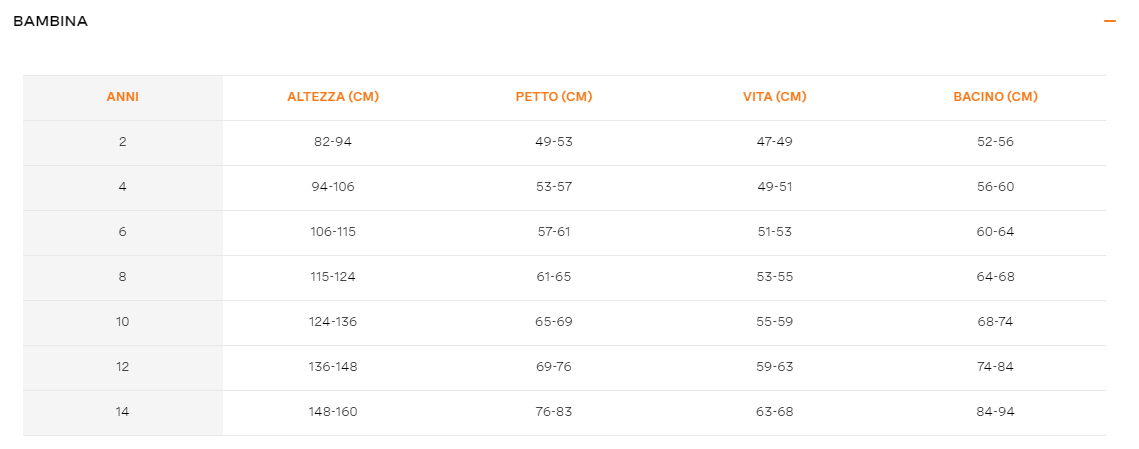Click the age 10 row label
The image size is (1139, 449).
click(123, 322)
